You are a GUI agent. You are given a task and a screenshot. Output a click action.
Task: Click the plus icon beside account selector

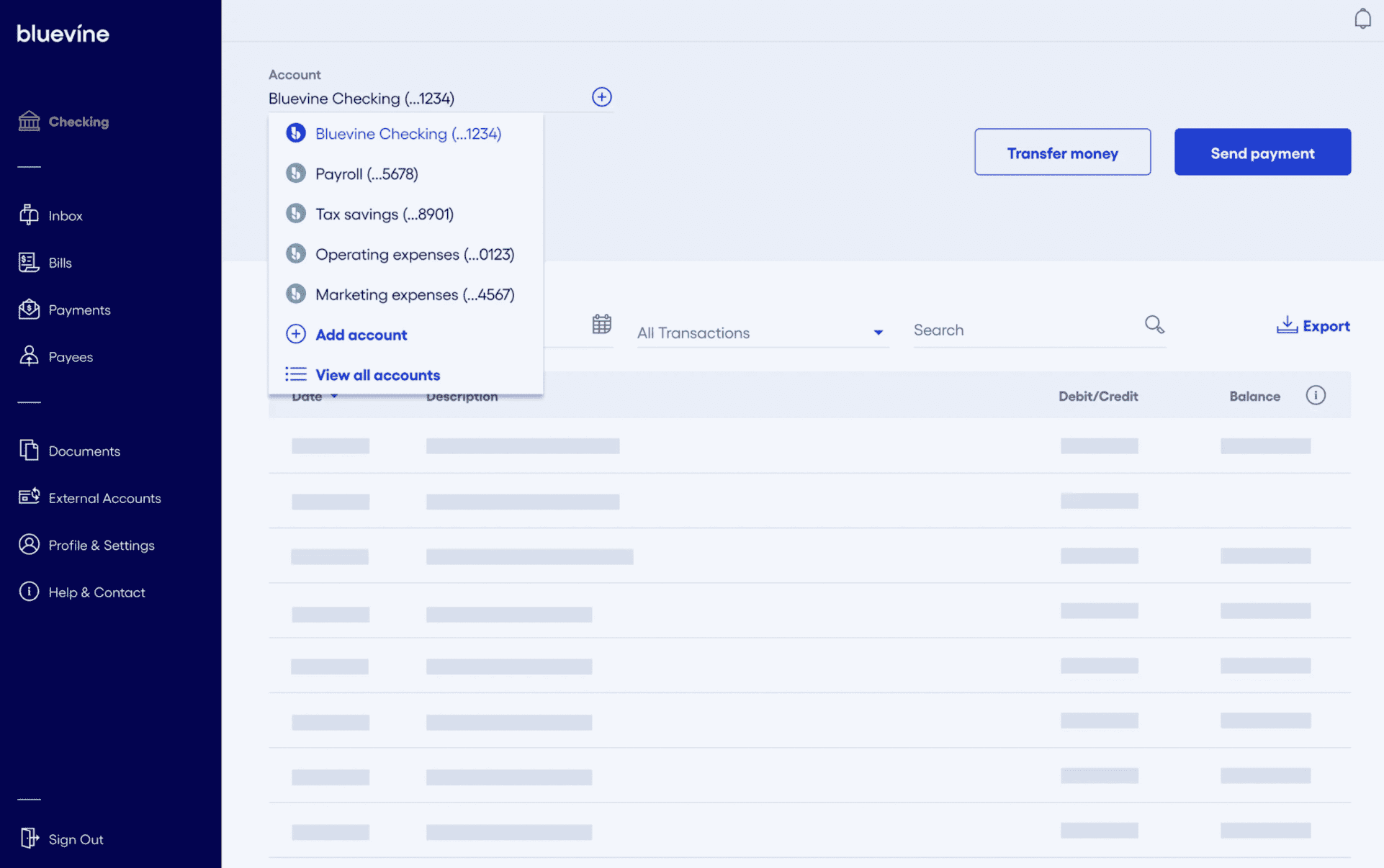click(601, 97)
